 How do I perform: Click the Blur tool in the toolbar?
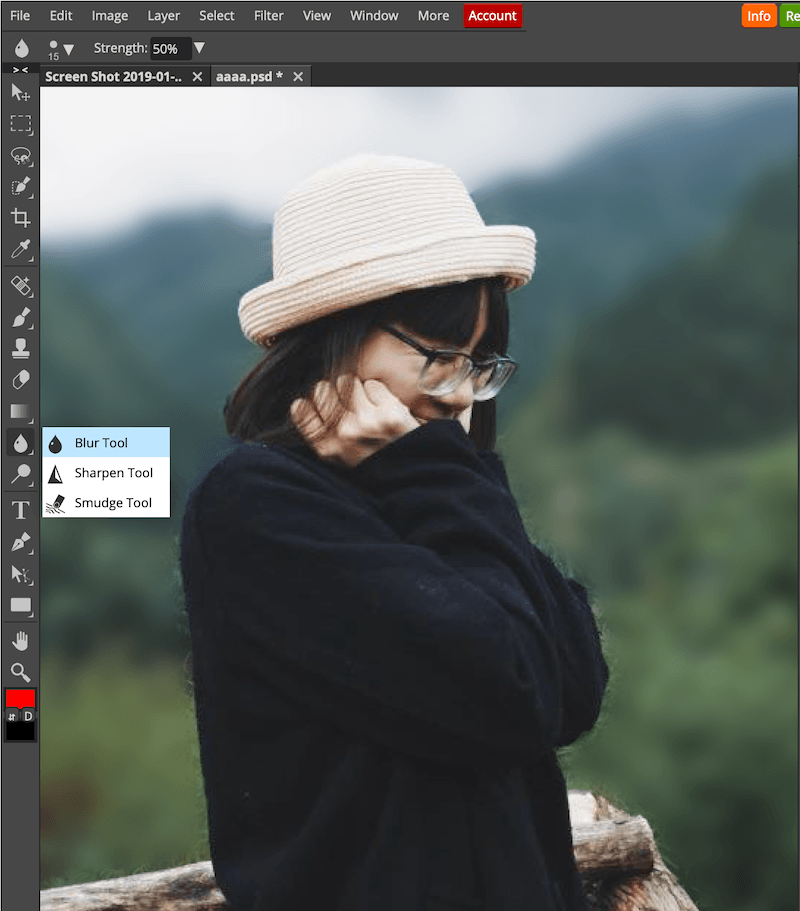coord(20,443)
